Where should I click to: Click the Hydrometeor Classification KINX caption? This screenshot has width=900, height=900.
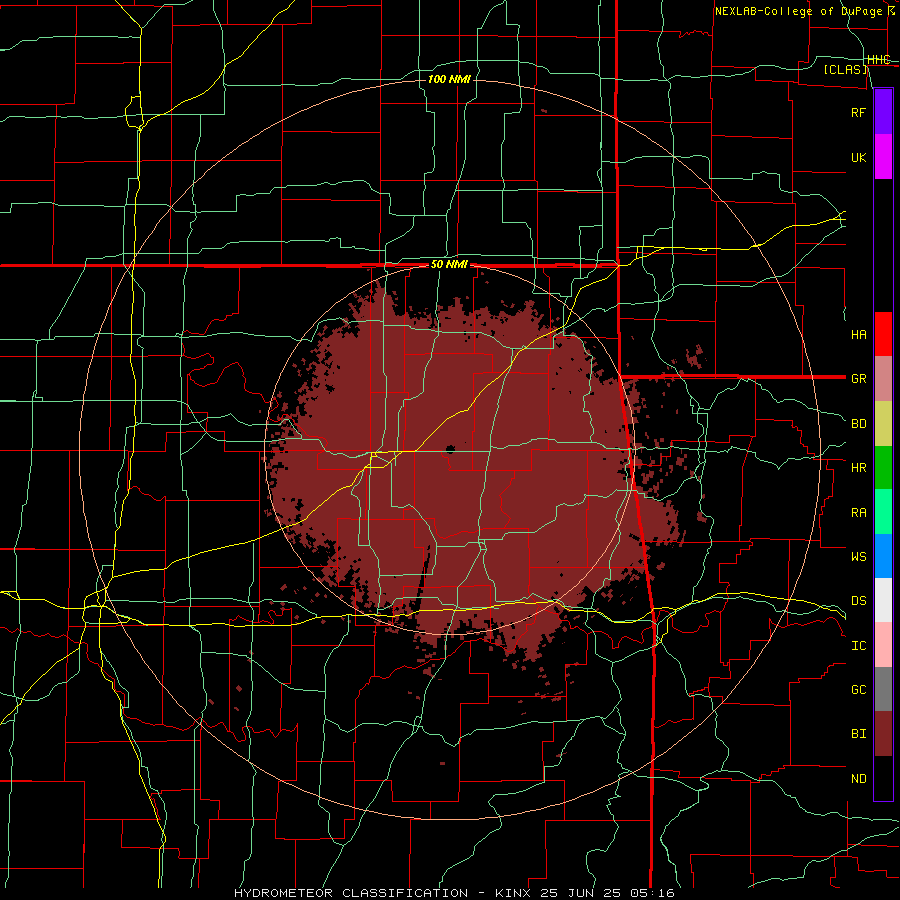click(454, 893)
